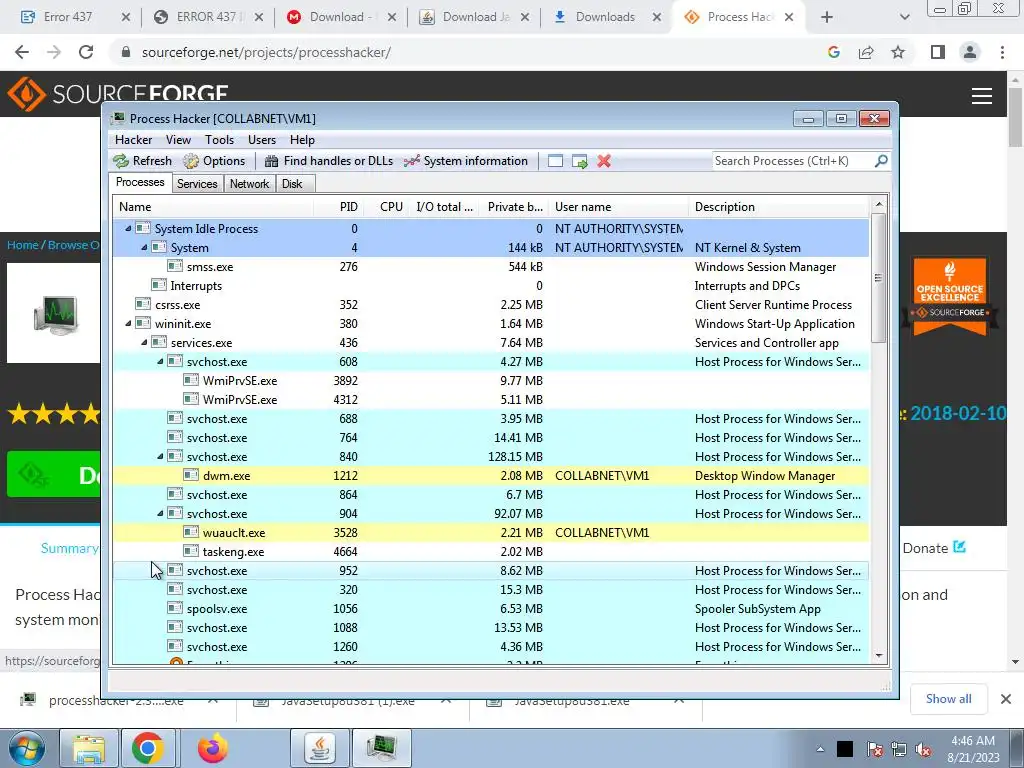Collapse svchost.exe PID 904 node
This screenshot has width=1024, height=768.
(x=161, y=513)
